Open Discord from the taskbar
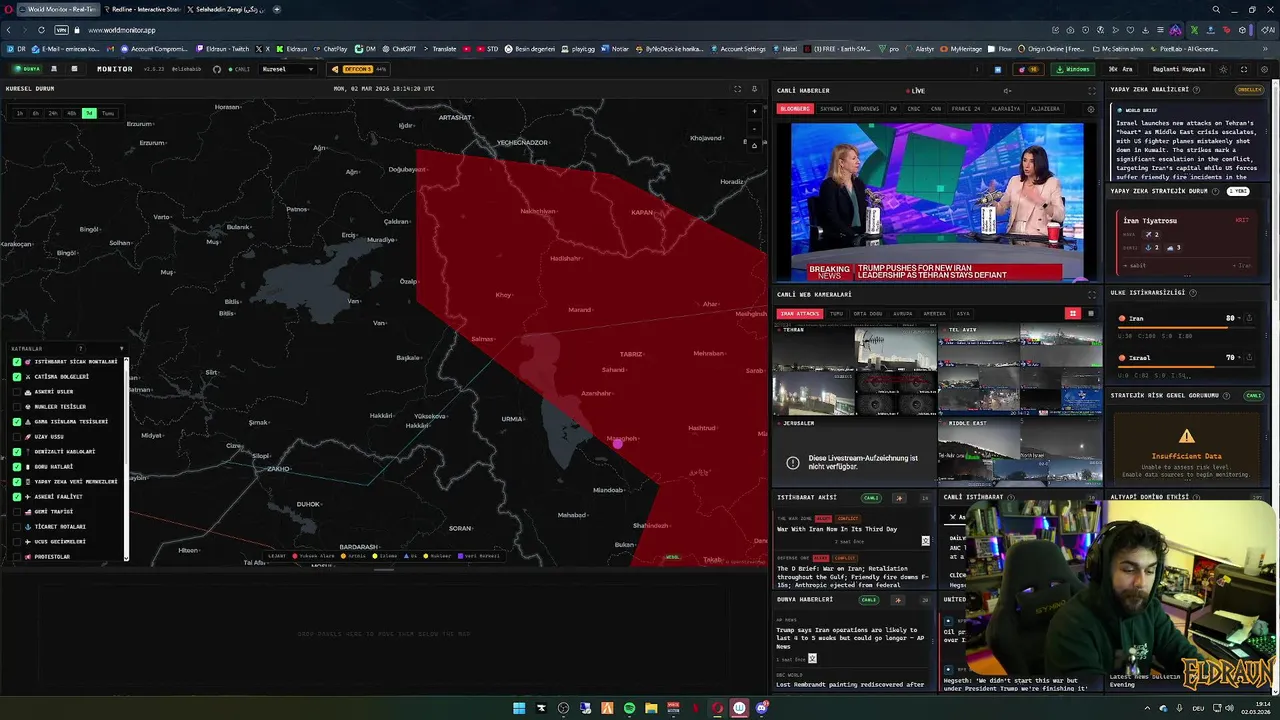This screenshot has width=1280, height=720. pos(761,708)
